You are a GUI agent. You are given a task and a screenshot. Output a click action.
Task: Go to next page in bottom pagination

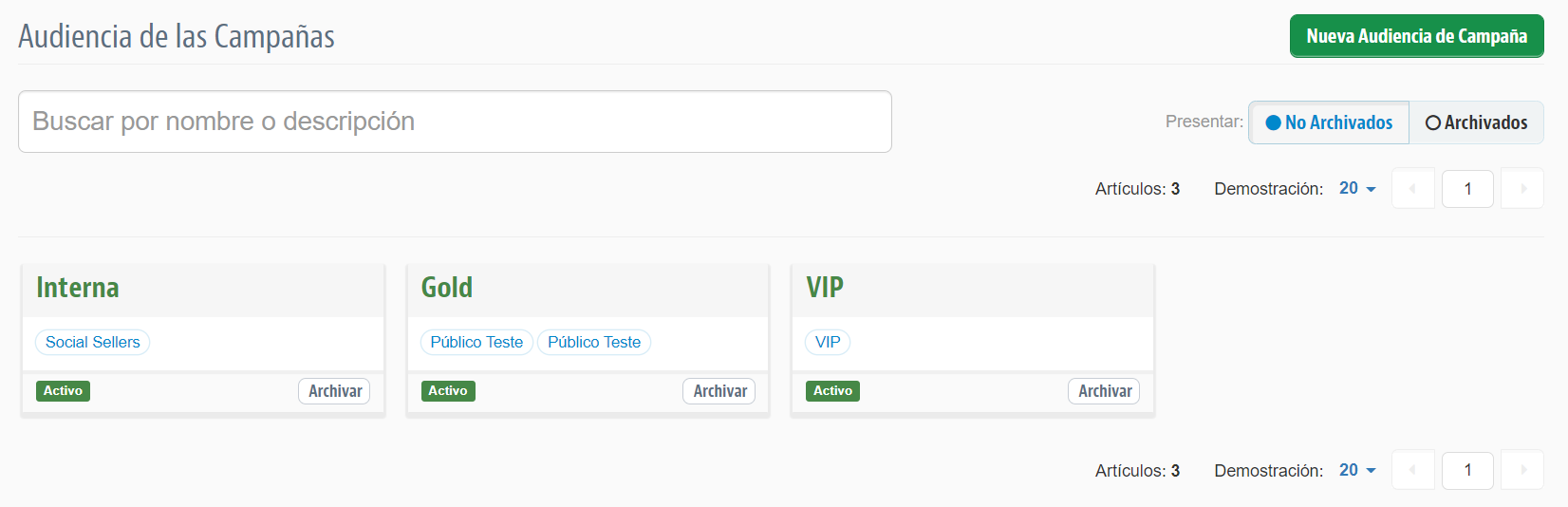click(1522, 470)
